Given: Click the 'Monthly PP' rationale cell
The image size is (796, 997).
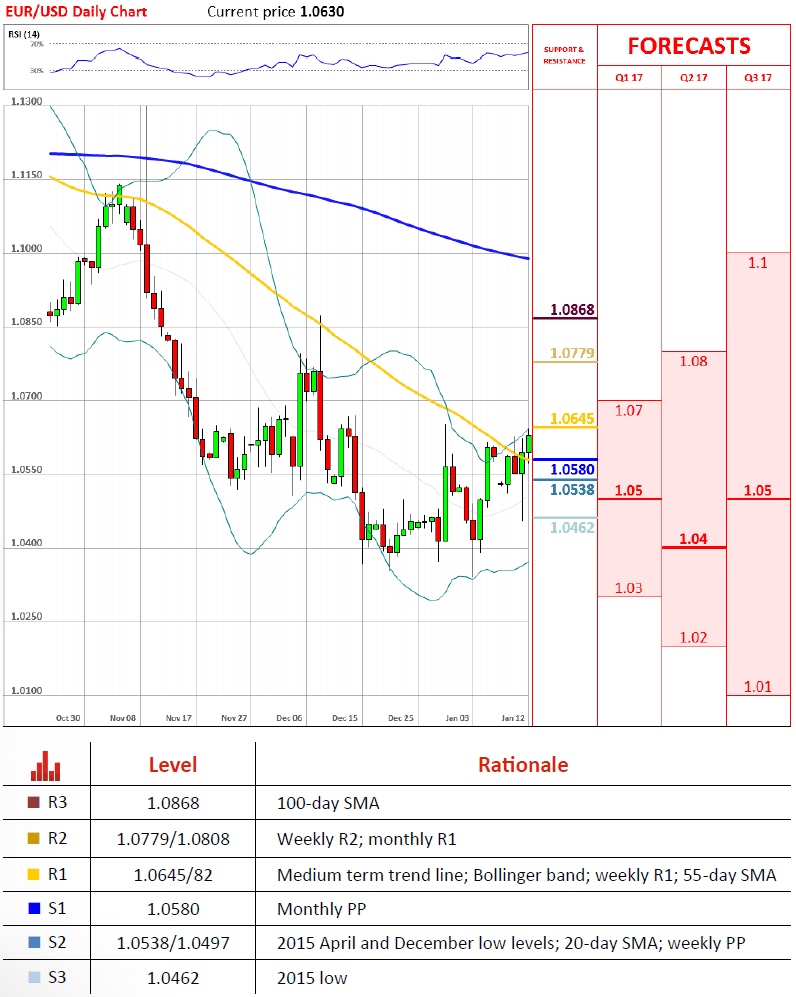Looking at the screenshot, I should point(322,909).
